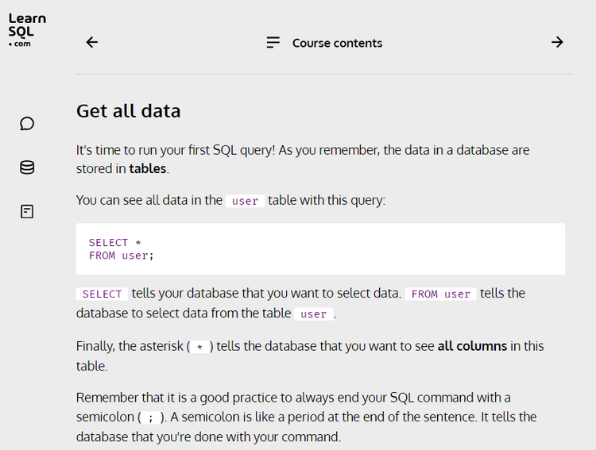Click the SELECT * line in code block
This screenshot has height=450, width=596.
tap(115, 242)
